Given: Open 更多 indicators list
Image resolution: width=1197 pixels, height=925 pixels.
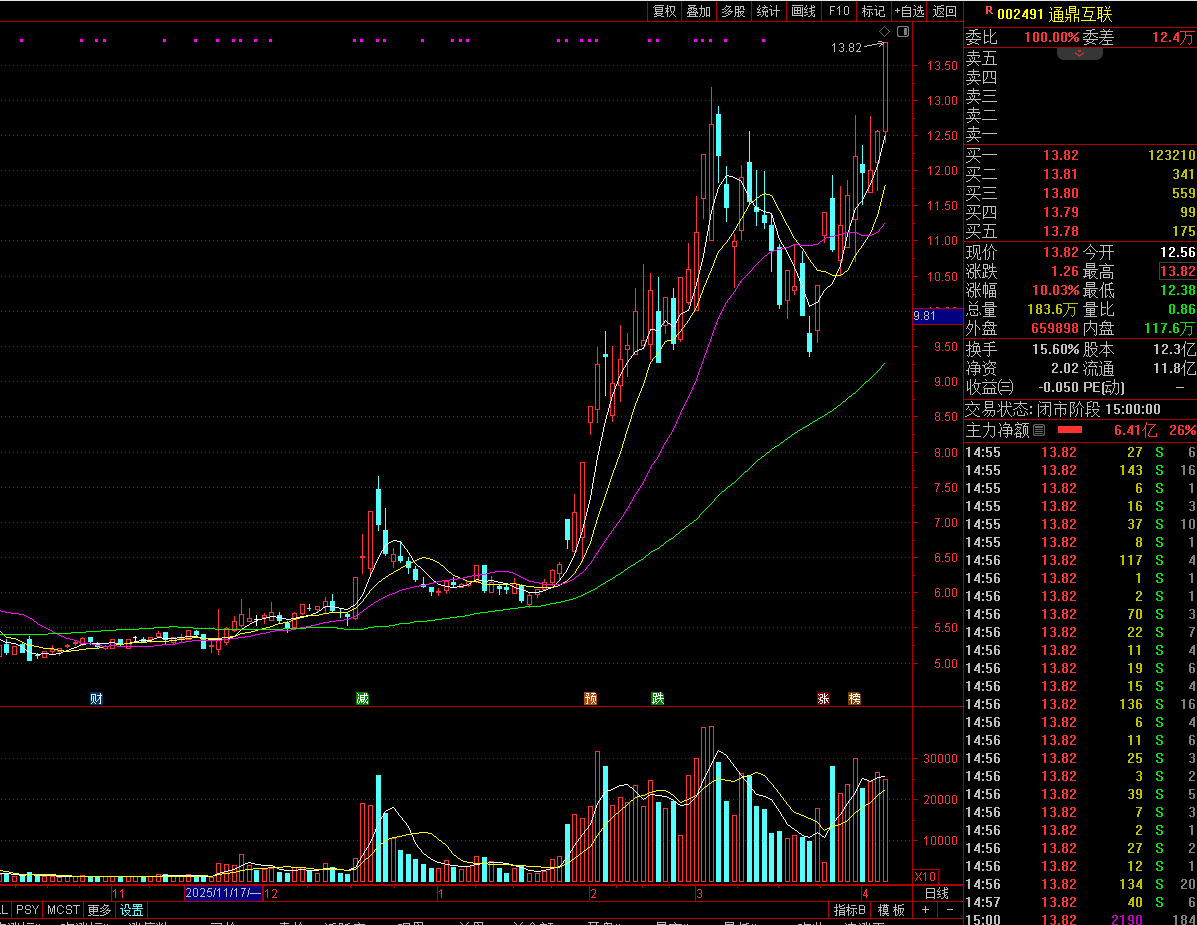Looking at the screenshot, I should tap(99, 910).
